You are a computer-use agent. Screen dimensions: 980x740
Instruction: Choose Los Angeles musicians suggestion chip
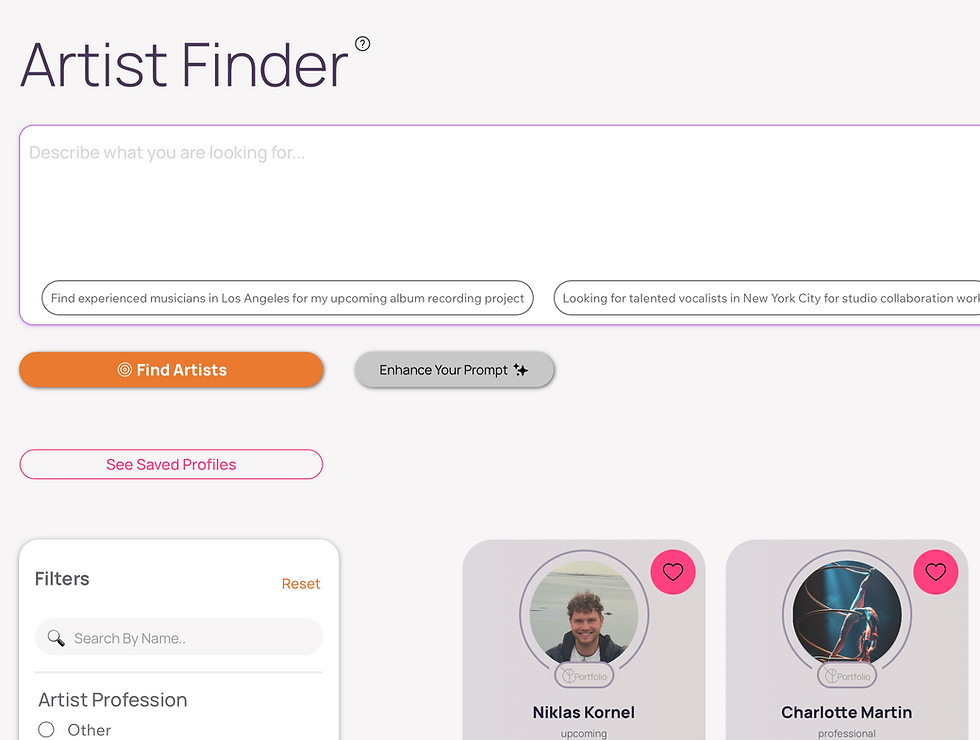(x=288, y=298)
